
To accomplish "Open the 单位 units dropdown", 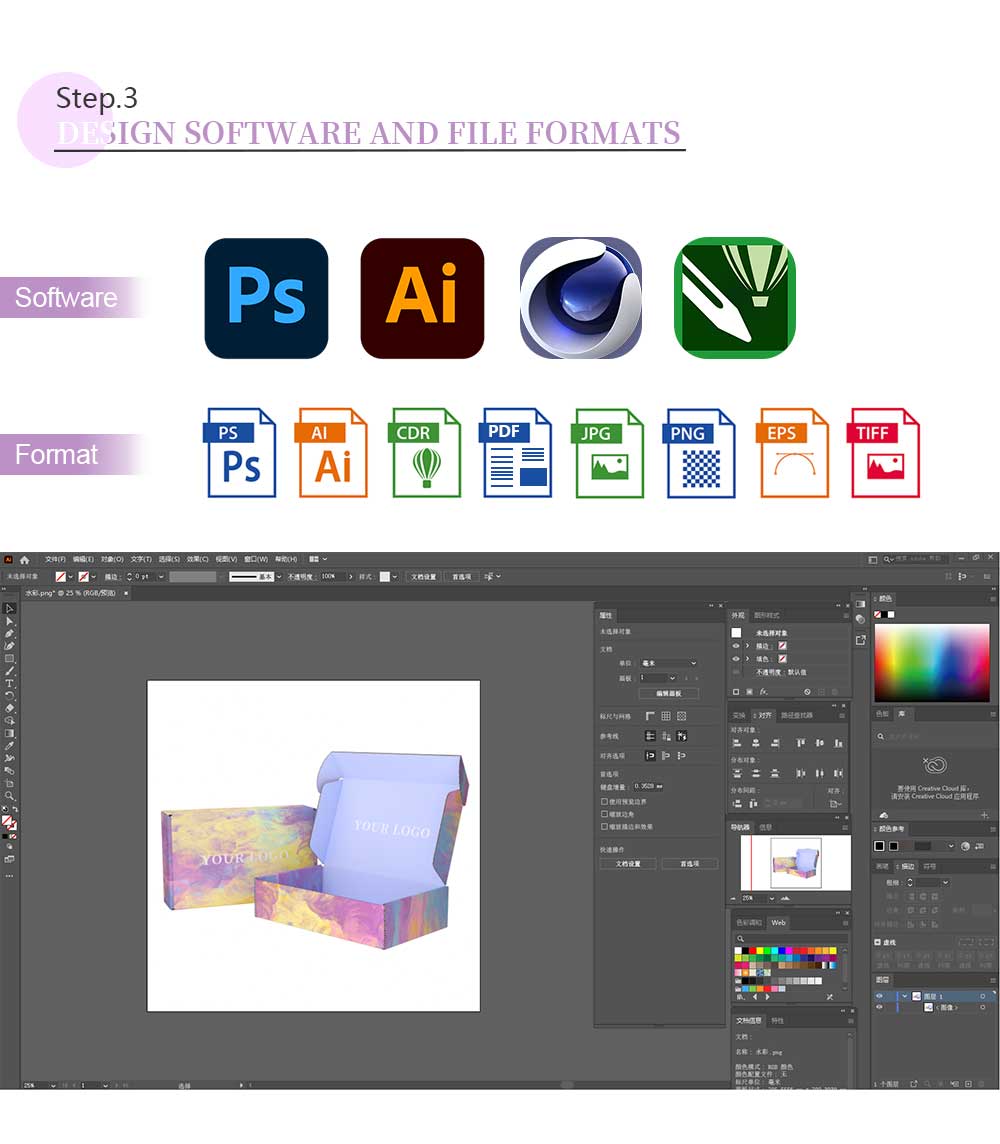I will point(669,663).
